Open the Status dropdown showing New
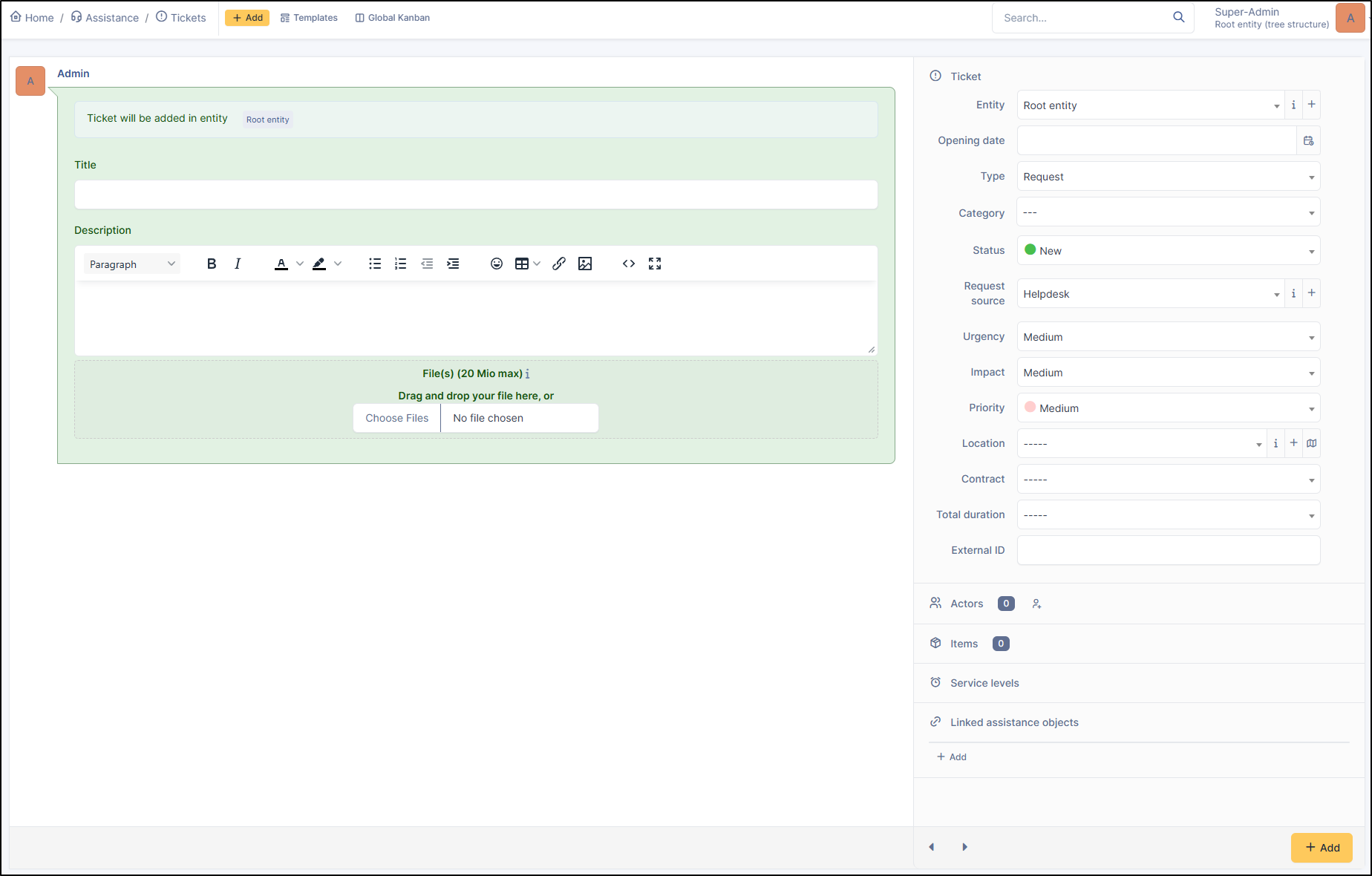This screenshot has height=876, width=1372. (1168, 251)
